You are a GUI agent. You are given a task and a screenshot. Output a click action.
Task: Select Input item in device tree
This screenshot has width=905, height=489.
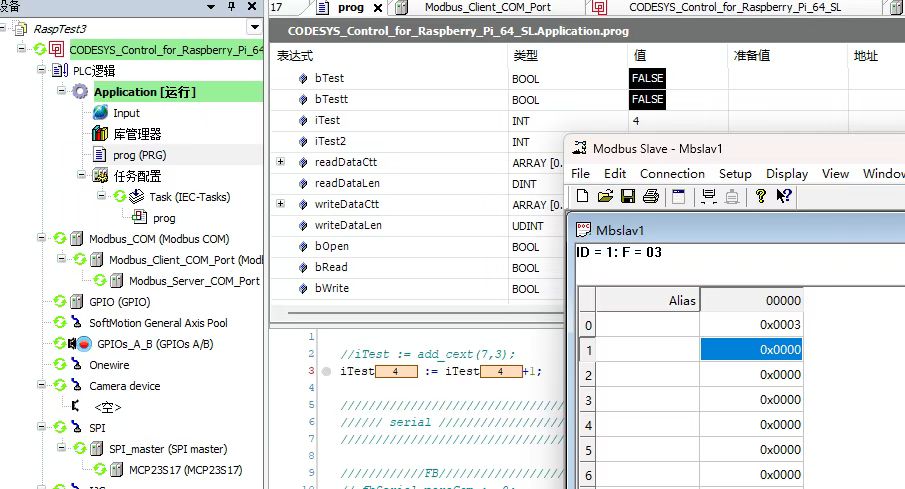point(126,113)
